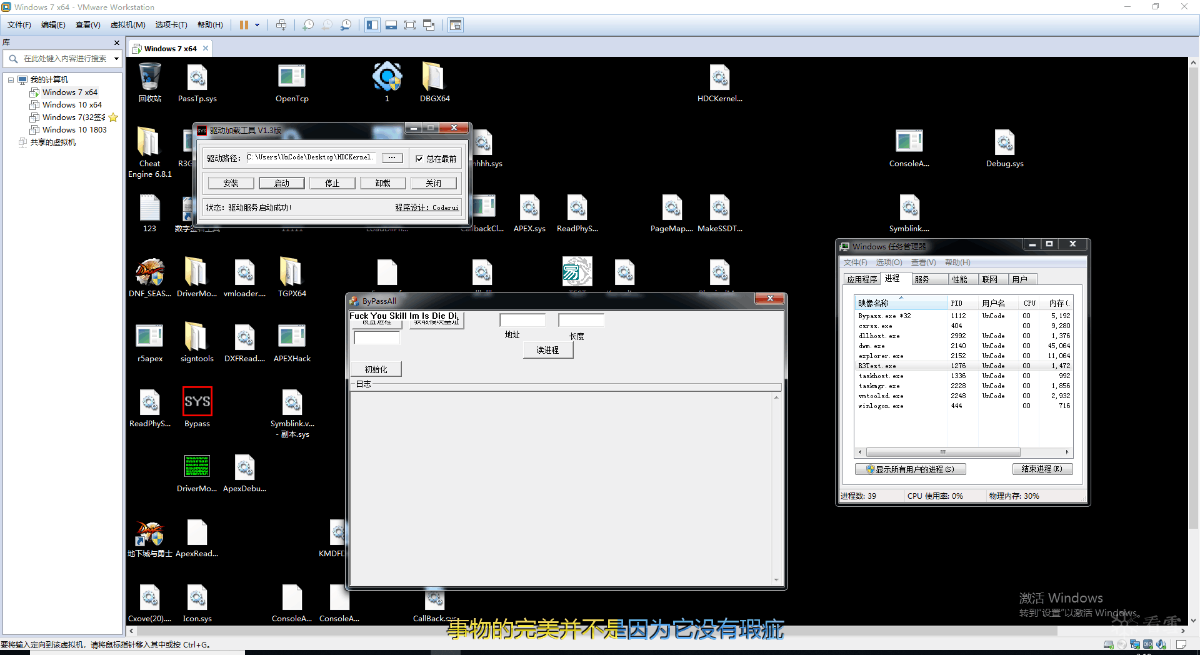Click show processes from all users button
The height and width of the screenshot is (655, 1200).
pos(910,469)
